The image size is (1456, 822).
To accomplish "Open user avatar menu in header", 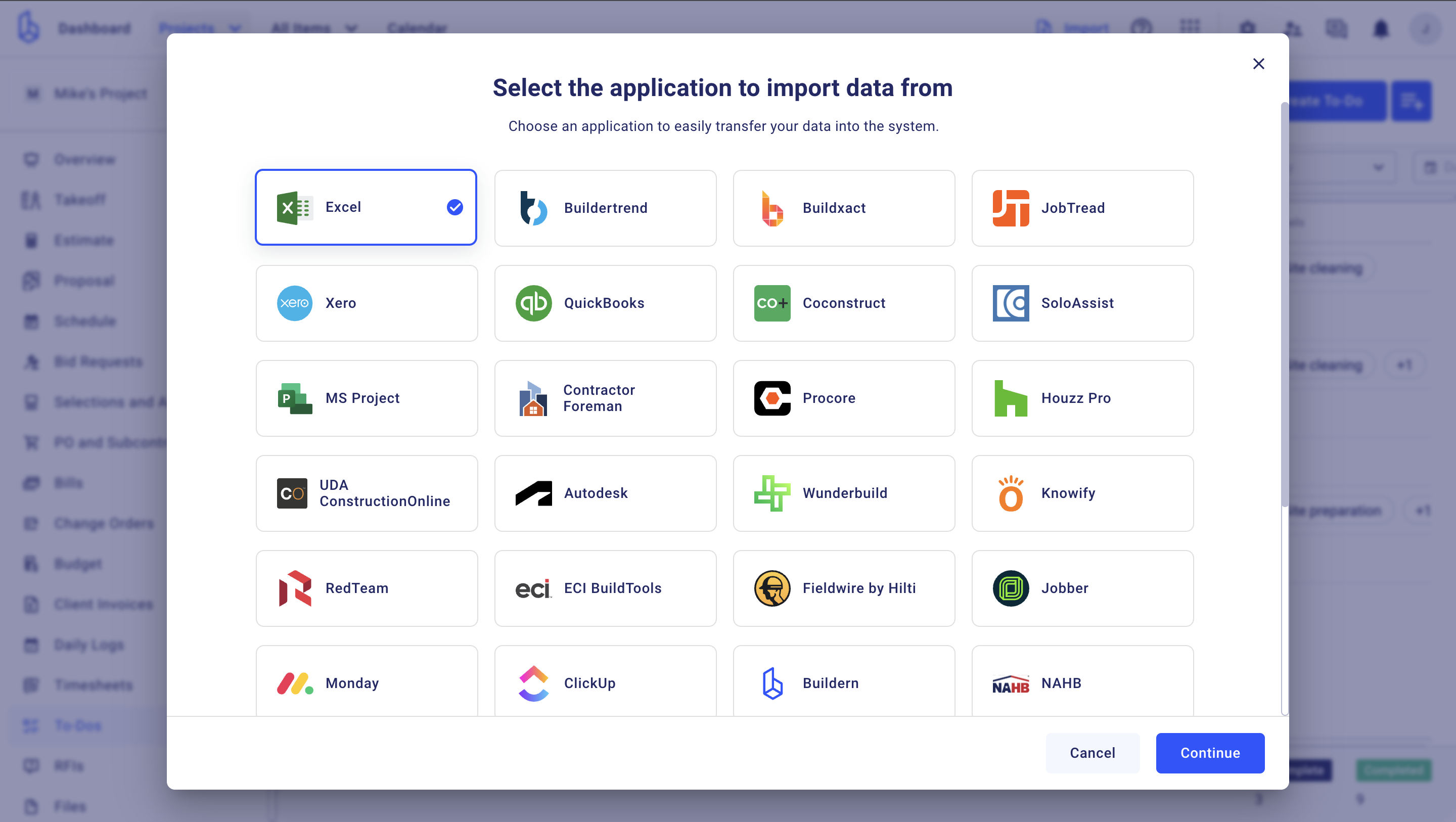I will [x=1426, y=28].
